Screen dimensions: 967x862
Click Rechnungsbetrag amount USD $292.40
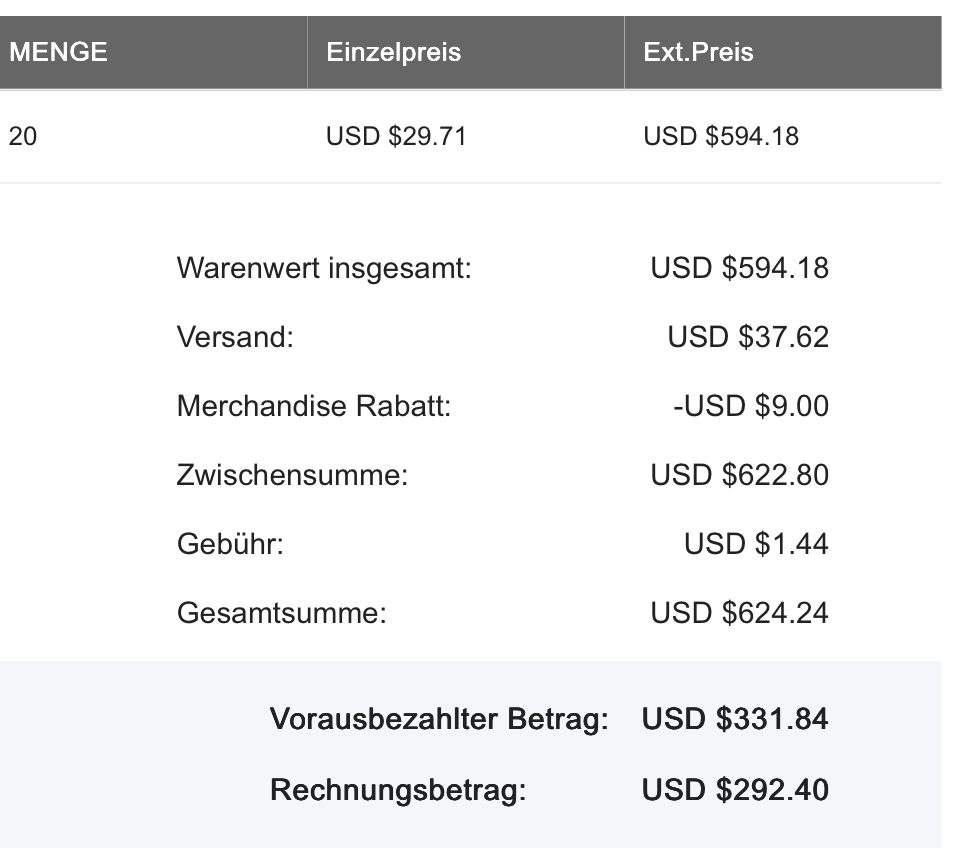[735, 790]
